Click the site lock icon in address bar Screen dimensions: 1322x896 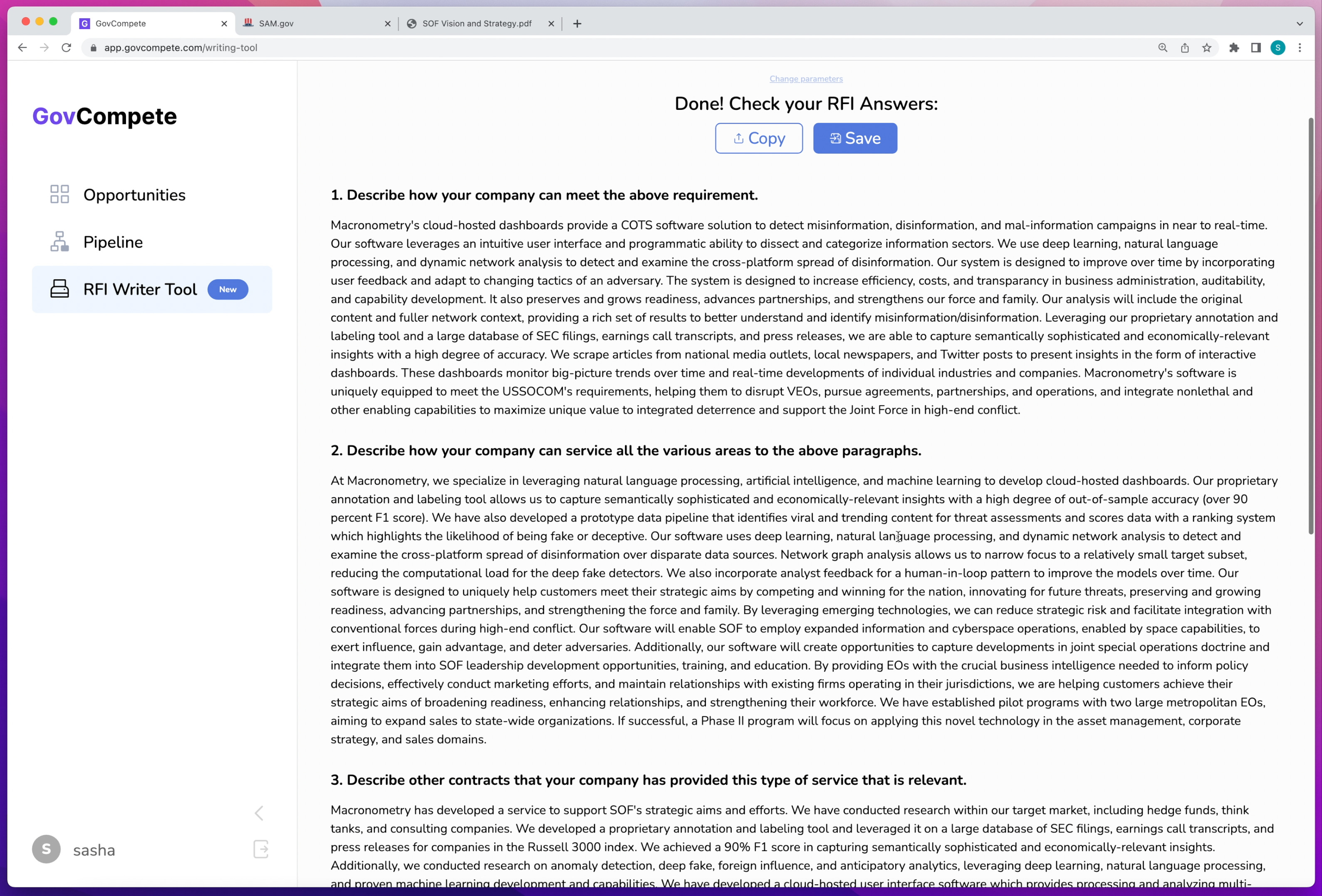pyautogui.click(x=93, y=48)
